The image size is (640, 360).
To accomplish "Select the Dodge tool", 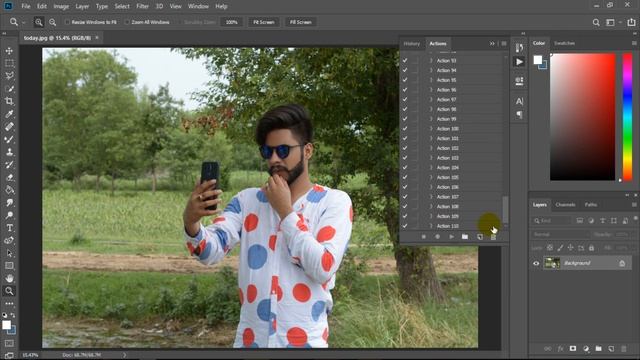I will point(9,215).
